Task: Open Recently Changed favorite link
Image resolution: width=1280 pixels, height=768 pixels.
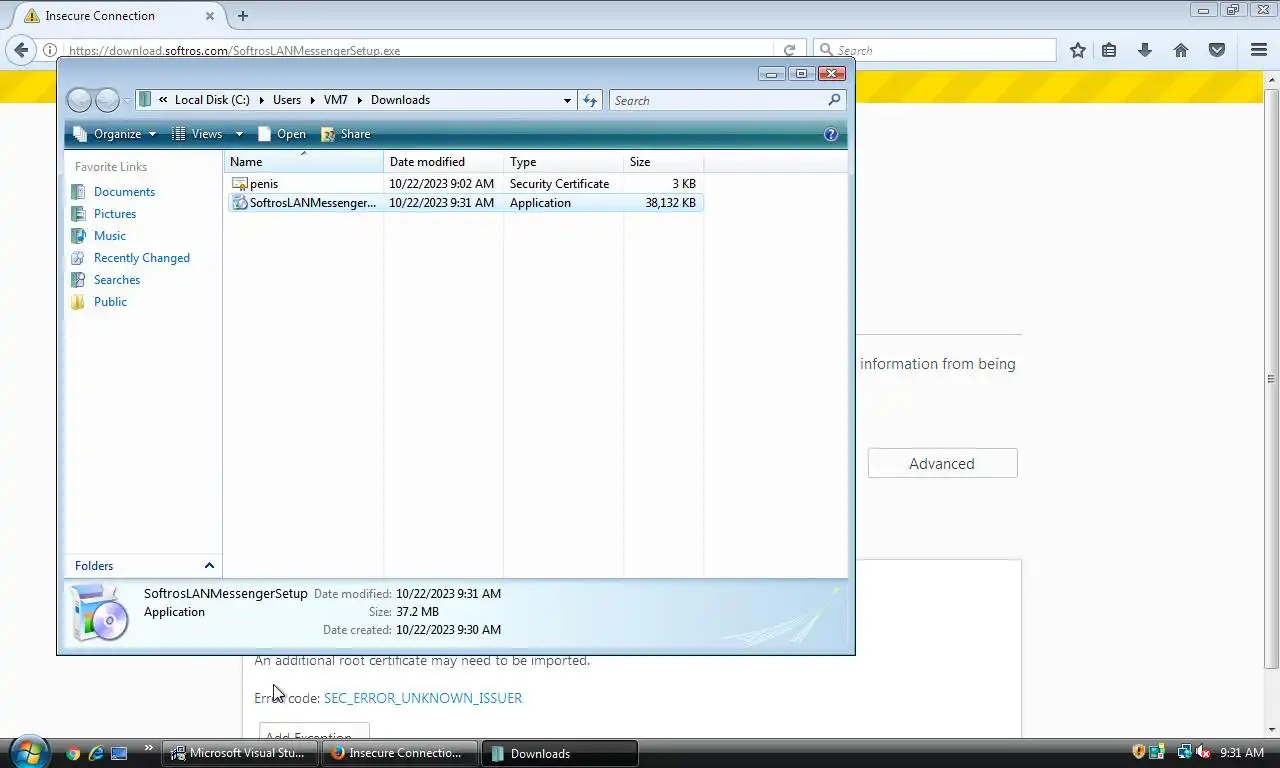Action: coord(142,258)
